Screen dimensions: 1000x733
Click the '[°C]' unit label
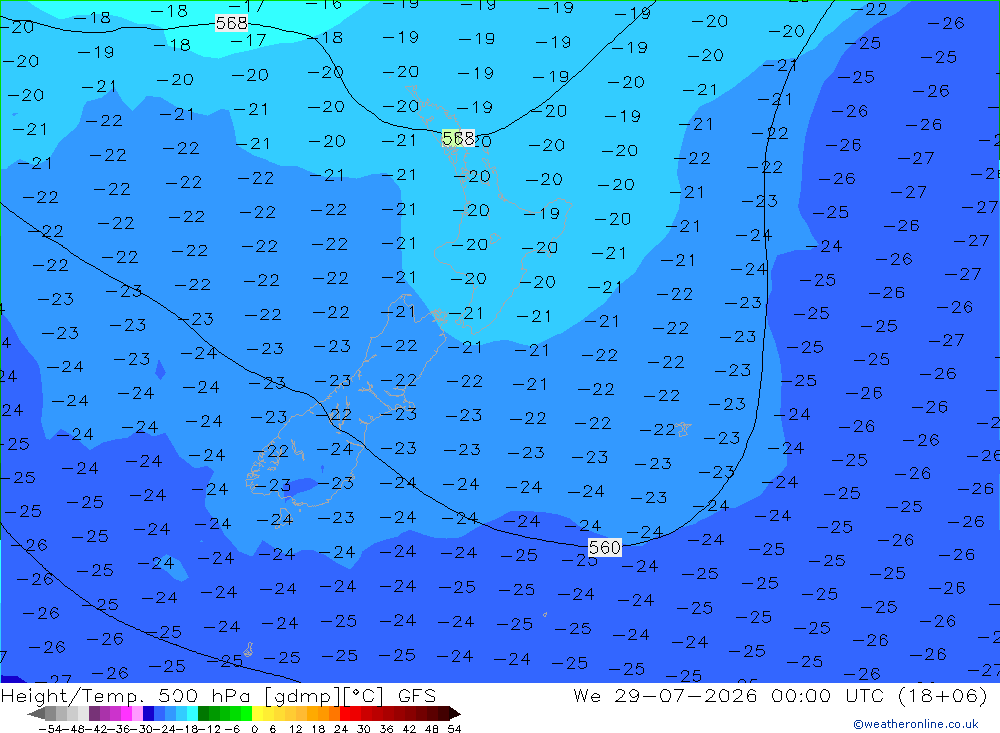point(363,696)
